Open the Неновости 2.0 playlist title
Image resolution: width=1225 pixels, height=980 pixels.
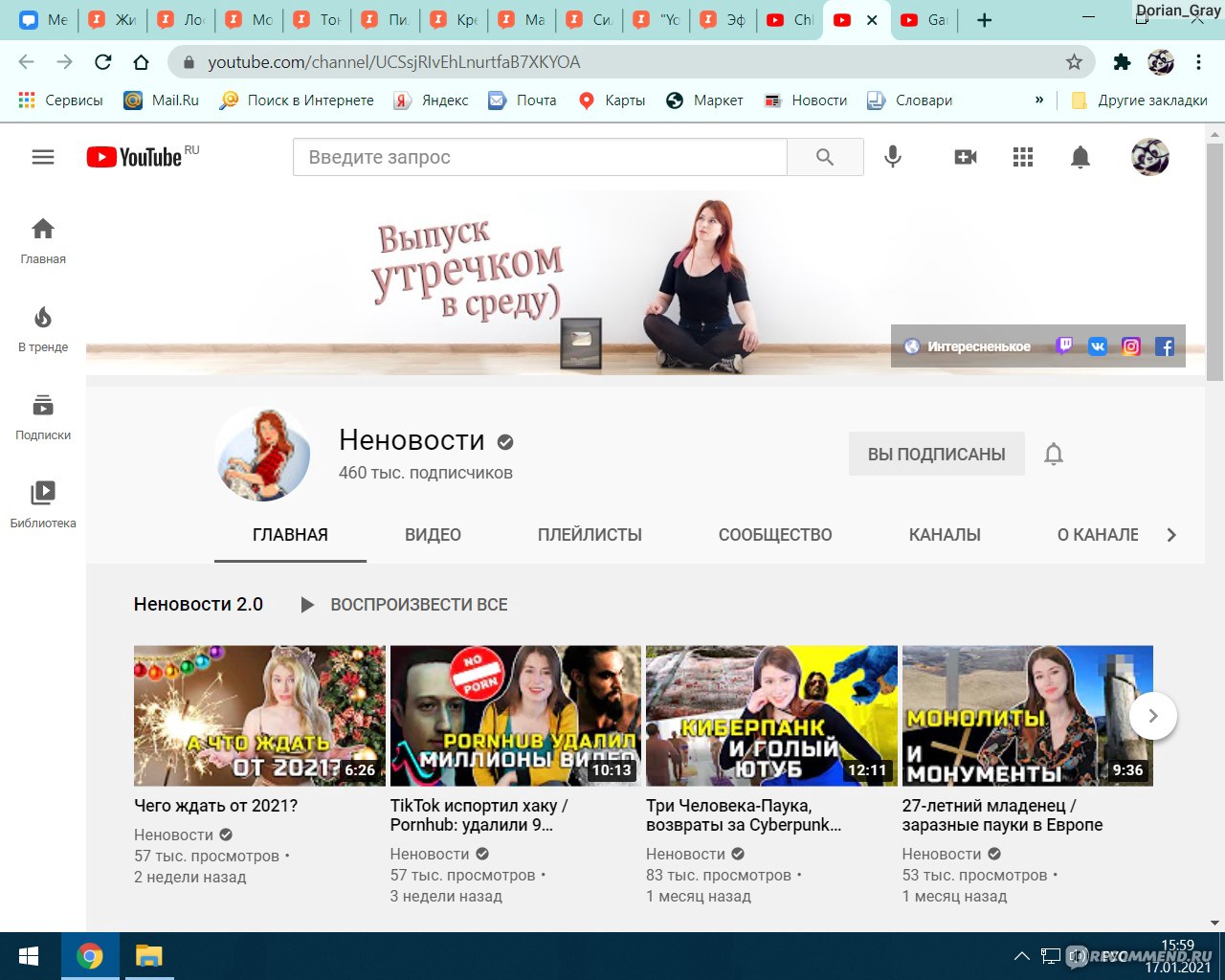tap(198, 605)
